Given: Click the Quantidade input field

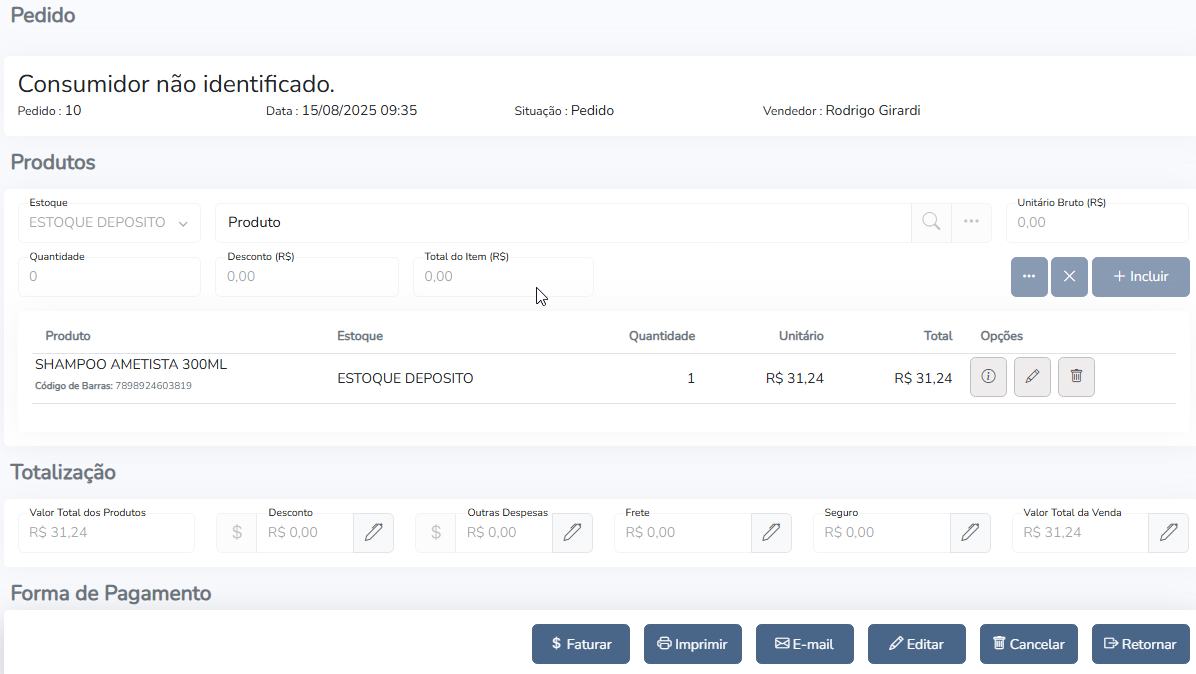Looking at the screenshot, I should tap(109, 277).
